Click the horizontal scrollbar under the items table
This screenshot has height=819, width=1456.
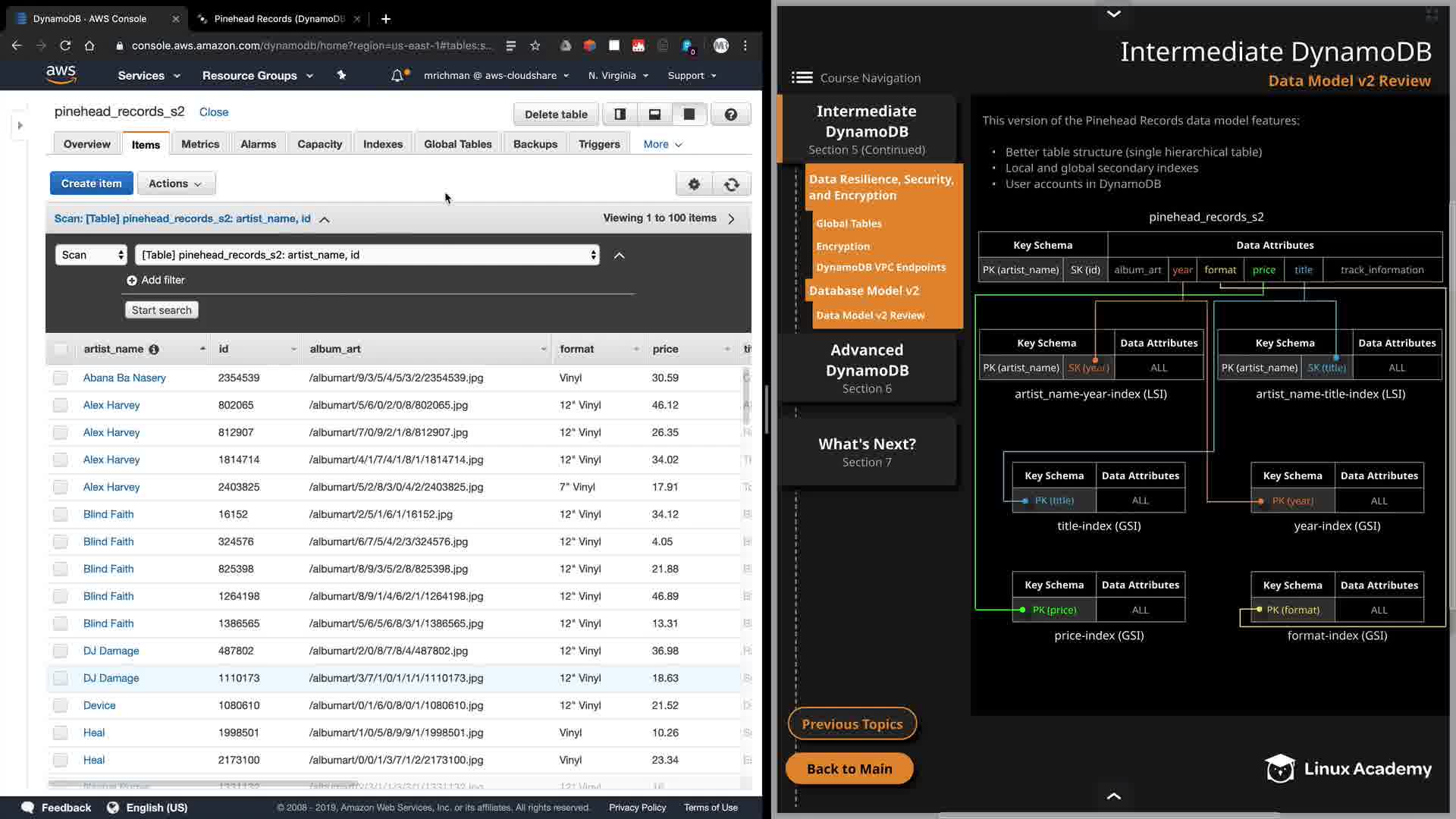coord(203,783)
